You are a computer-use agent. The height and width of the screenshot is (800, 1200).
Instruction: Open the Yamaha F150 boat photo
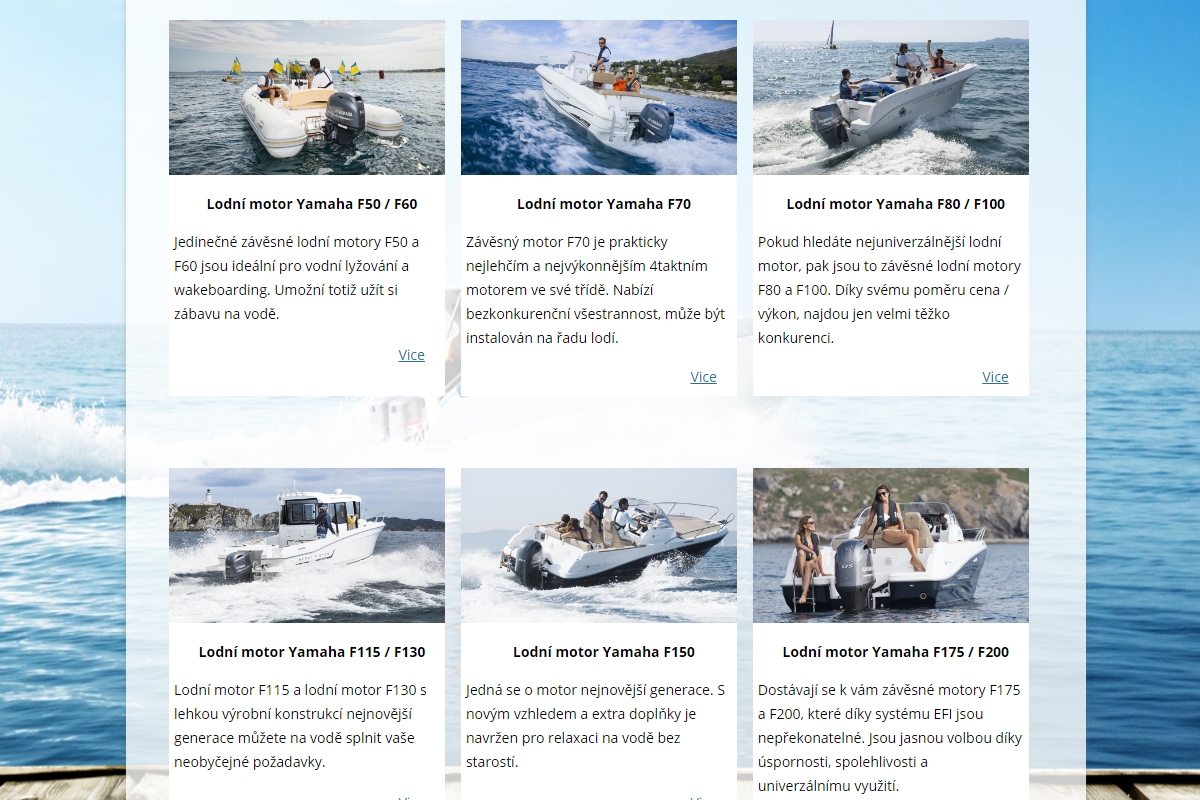click(x=599, y=545)
